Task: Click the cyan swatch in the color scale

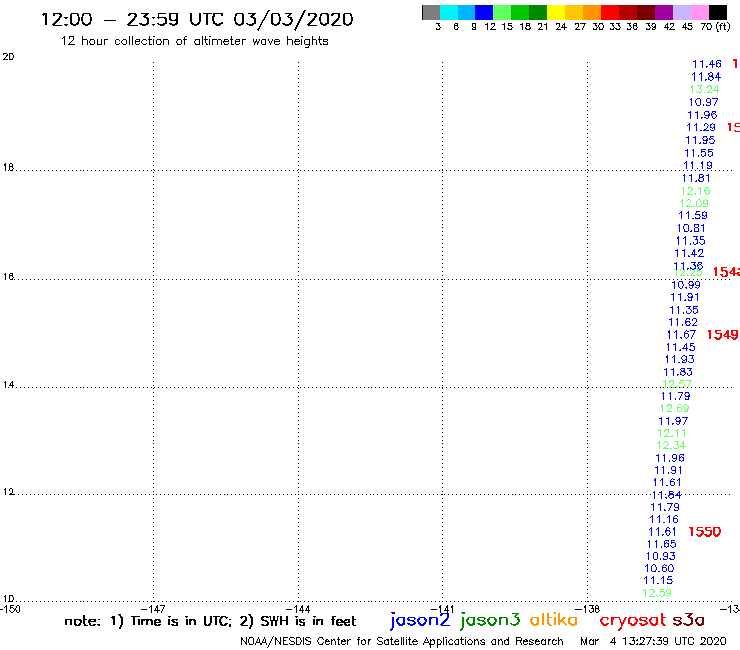Action: (449, 12)
